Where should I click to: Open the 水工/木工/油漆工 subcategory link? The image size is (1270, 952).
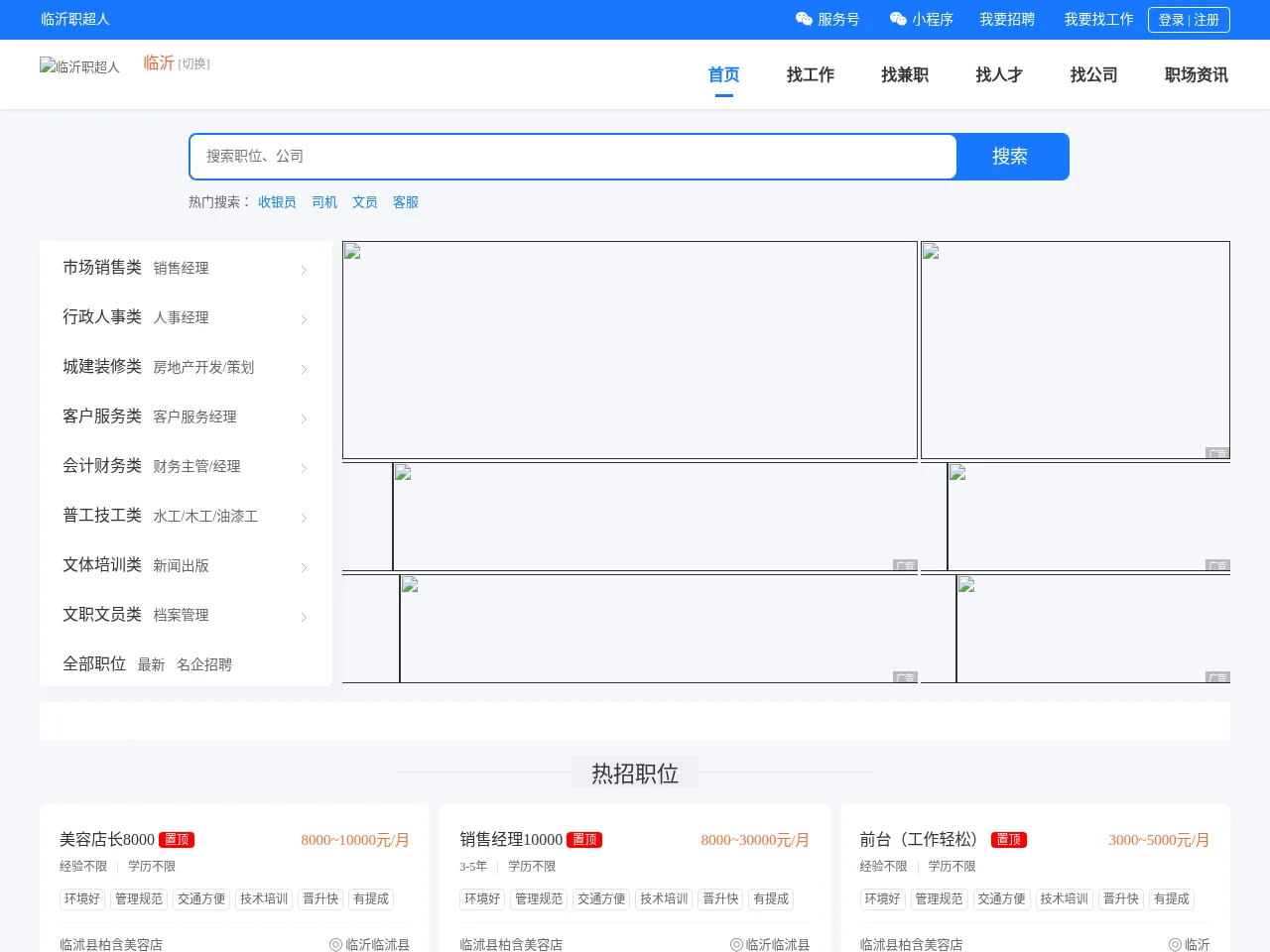pos(205,516)
